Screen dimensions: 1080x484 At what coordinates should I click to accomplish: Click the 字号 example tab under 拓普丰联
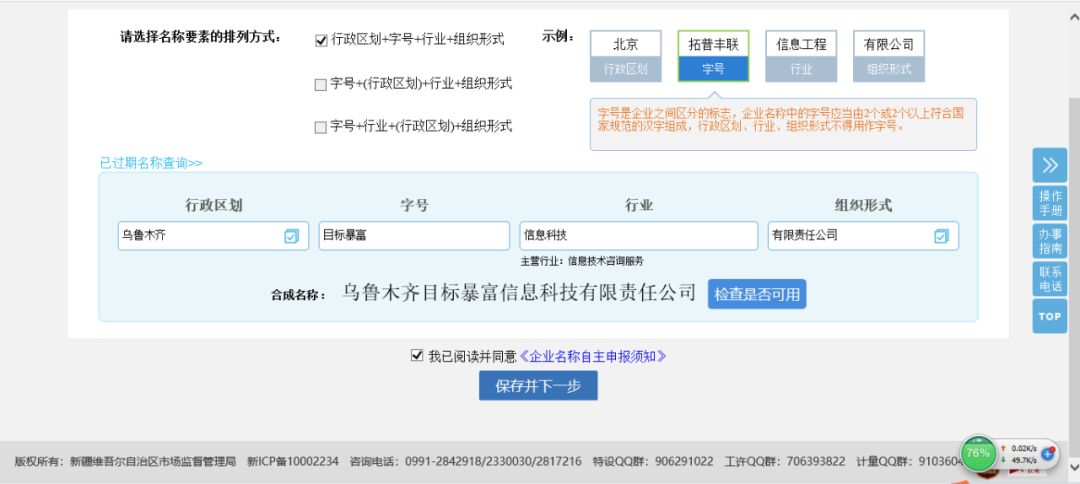tap(713, 69)
